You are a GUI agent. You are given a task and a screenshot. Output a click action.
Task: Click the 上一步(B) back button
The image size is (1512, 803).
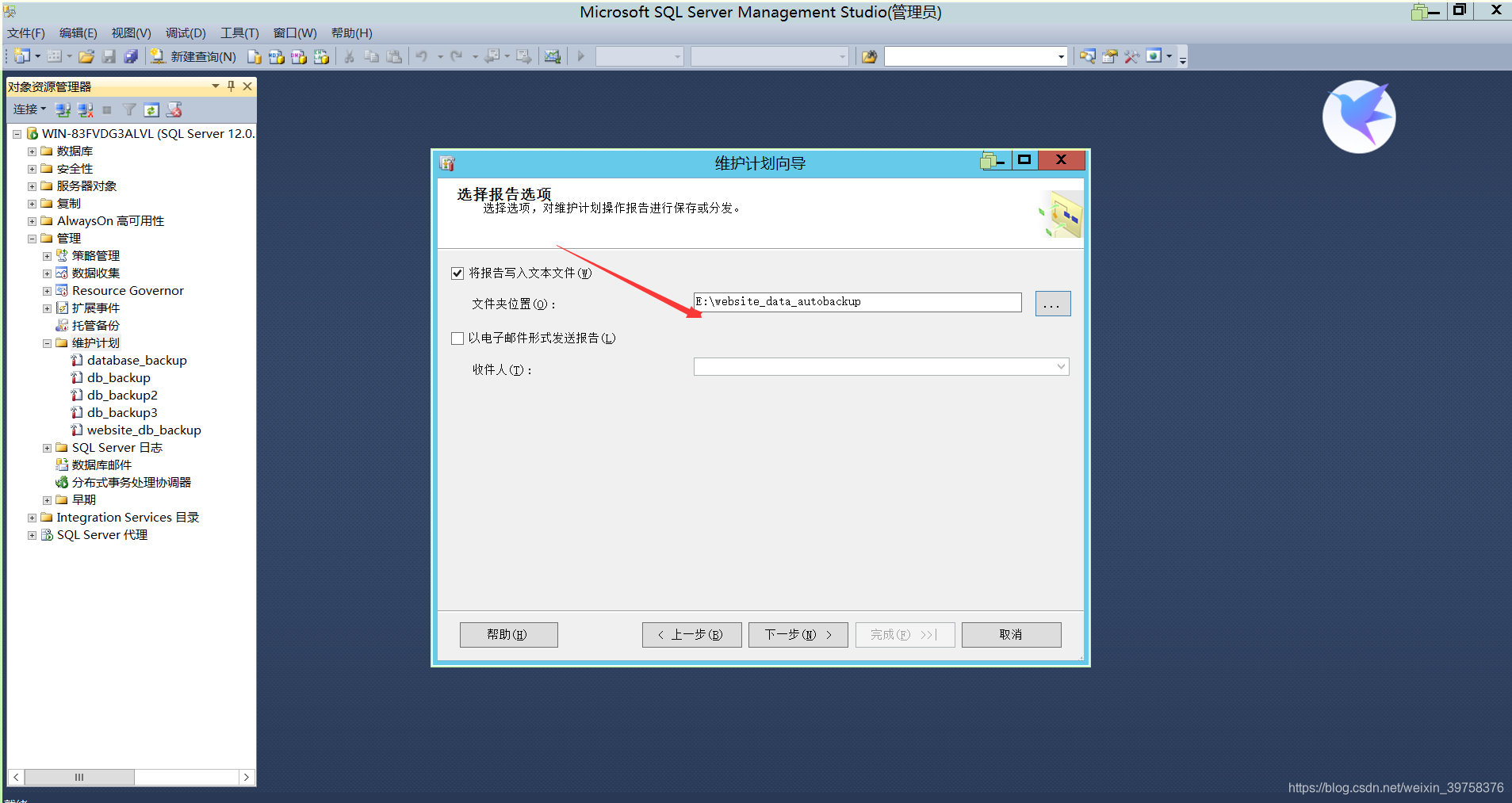[692, 635]
